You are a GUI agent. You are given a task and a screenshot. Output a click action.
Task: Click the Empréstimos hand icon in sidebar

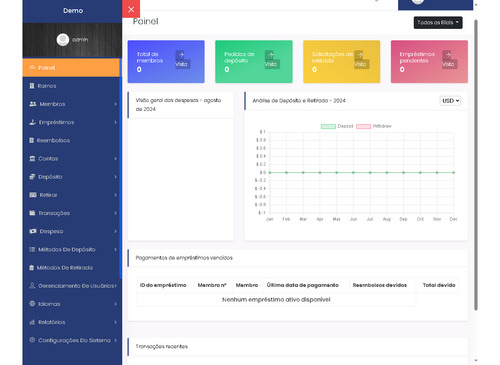click(x=32, y=122)
